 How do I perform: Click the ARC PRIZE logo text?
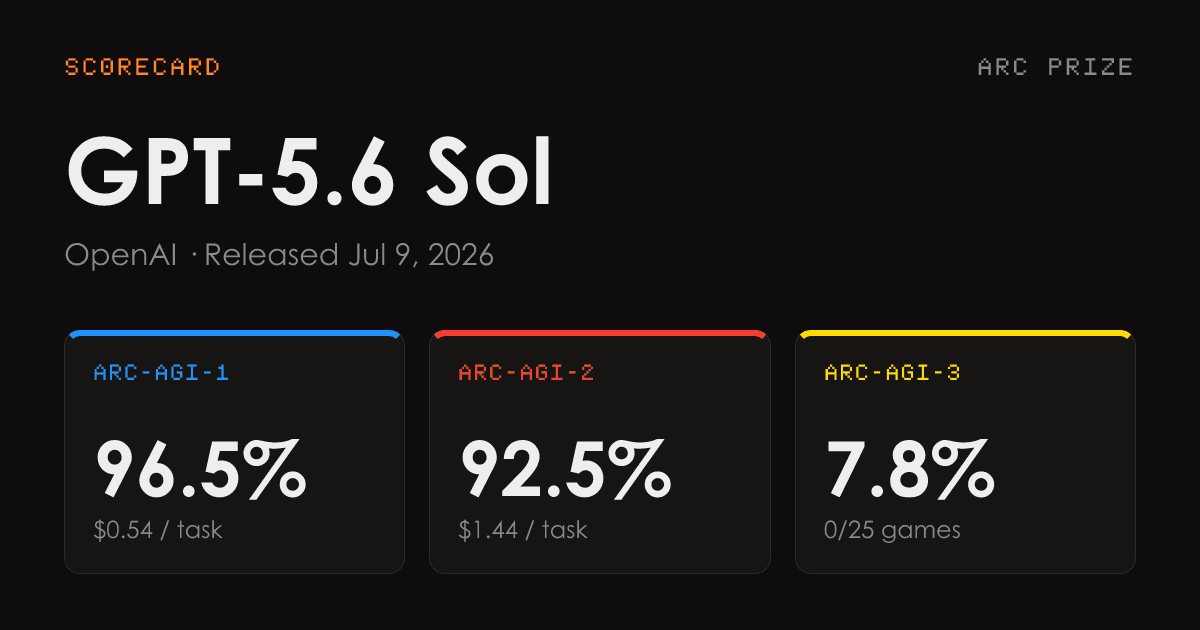pyautogui.click(x=1055, y=67)
